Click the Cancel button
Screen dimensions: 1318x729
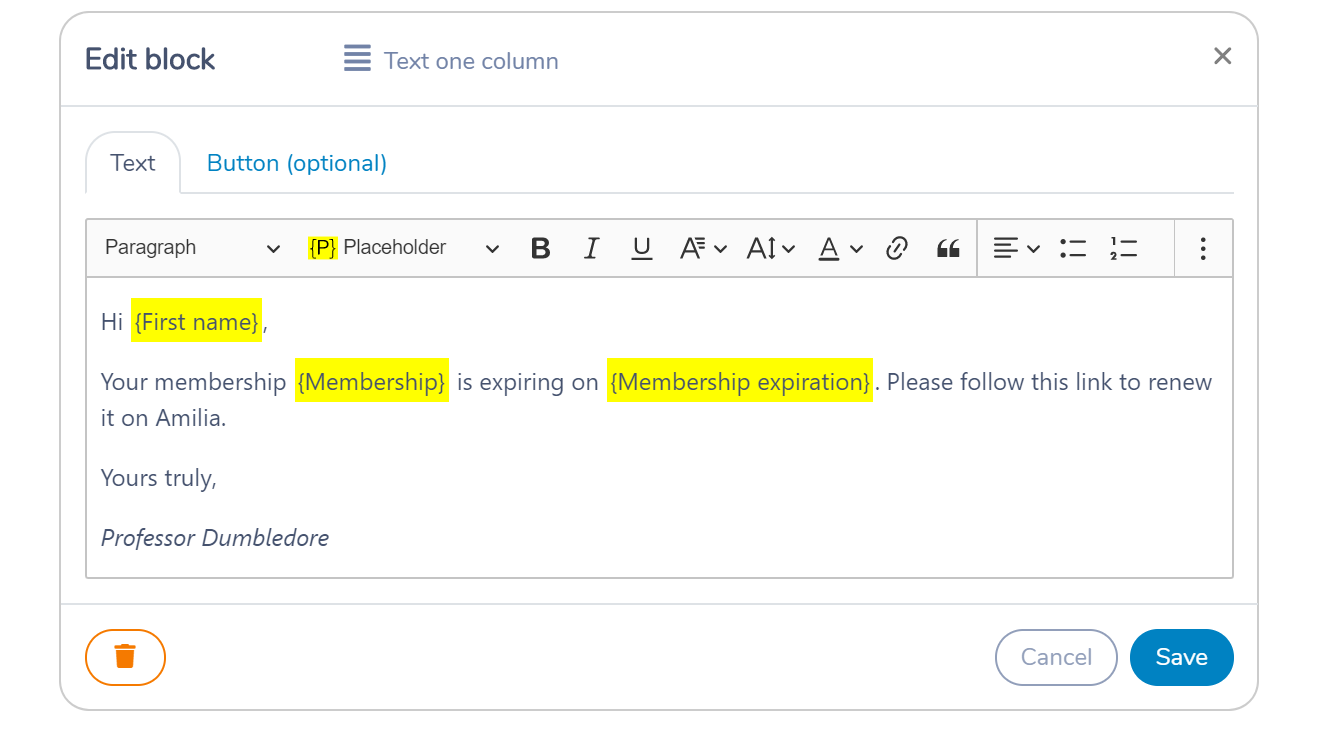tap(1056, 657)
